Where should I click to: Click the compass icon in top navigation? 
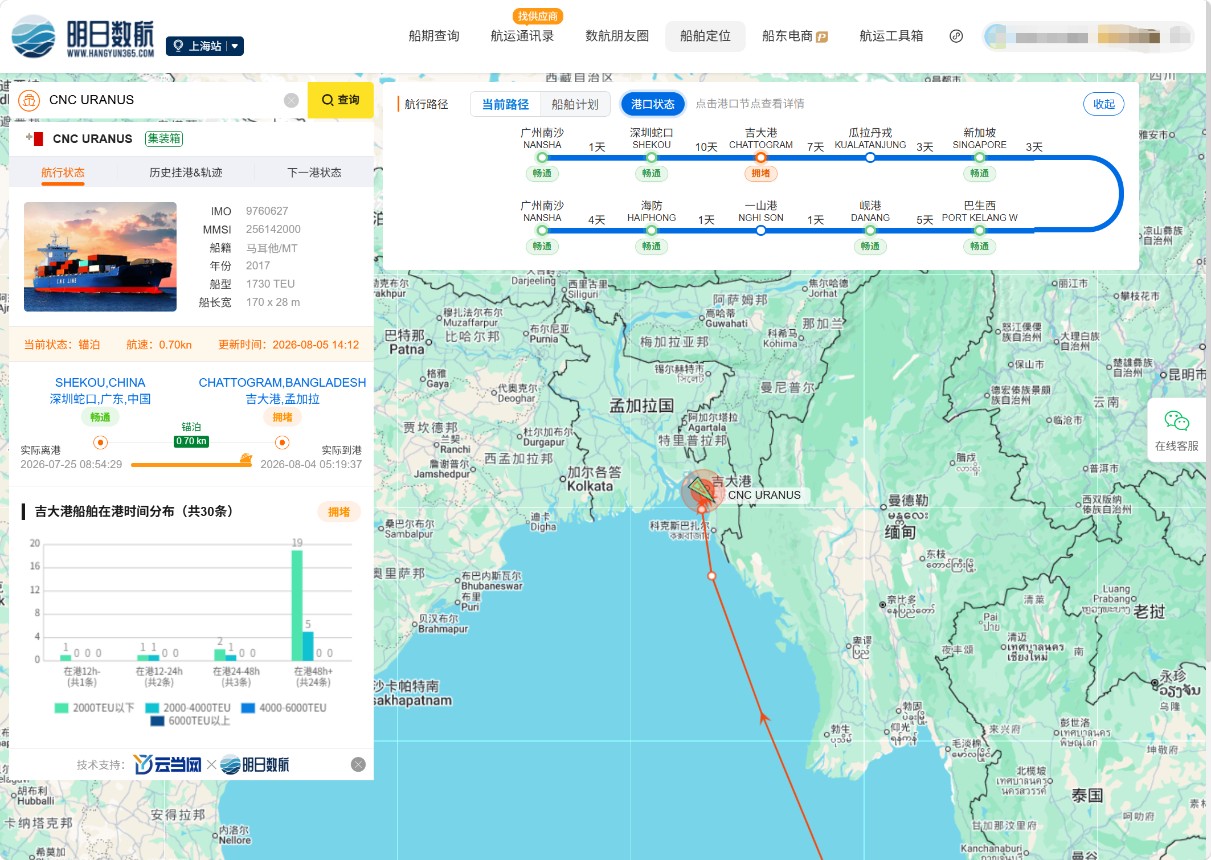pyautogui.click(x=956, y=36)
